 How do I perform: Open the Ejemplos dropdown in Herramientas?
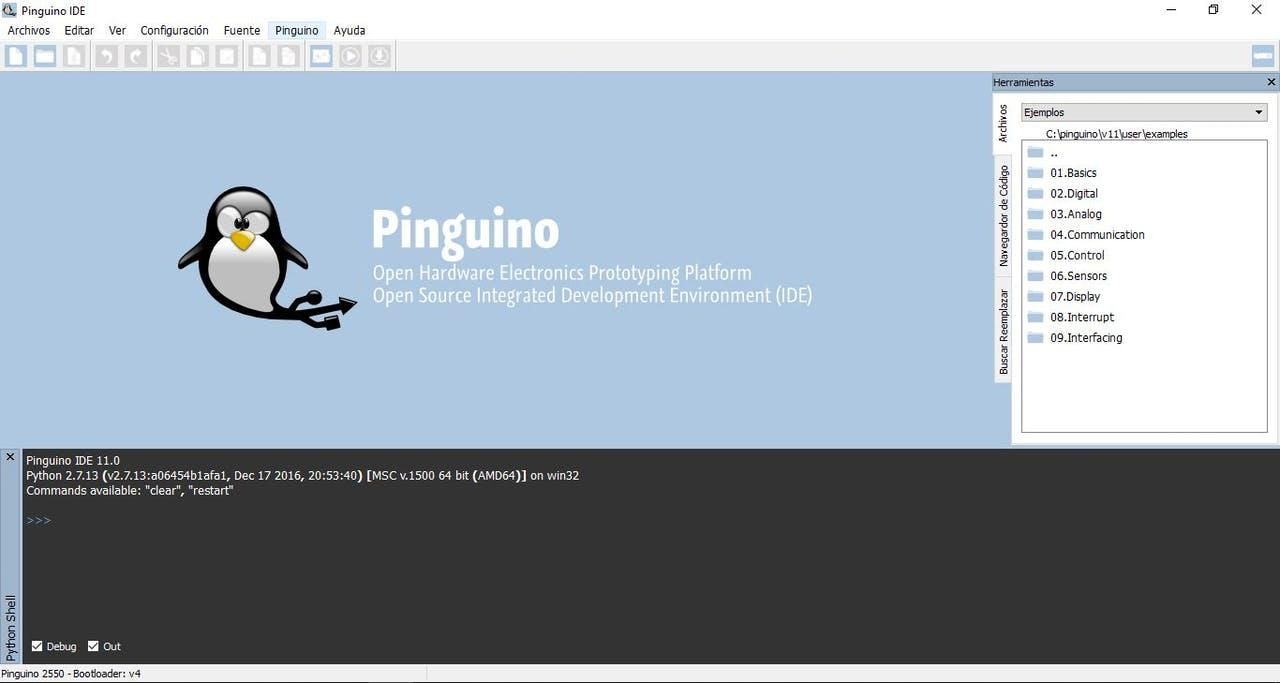[x=1258, y=112]
